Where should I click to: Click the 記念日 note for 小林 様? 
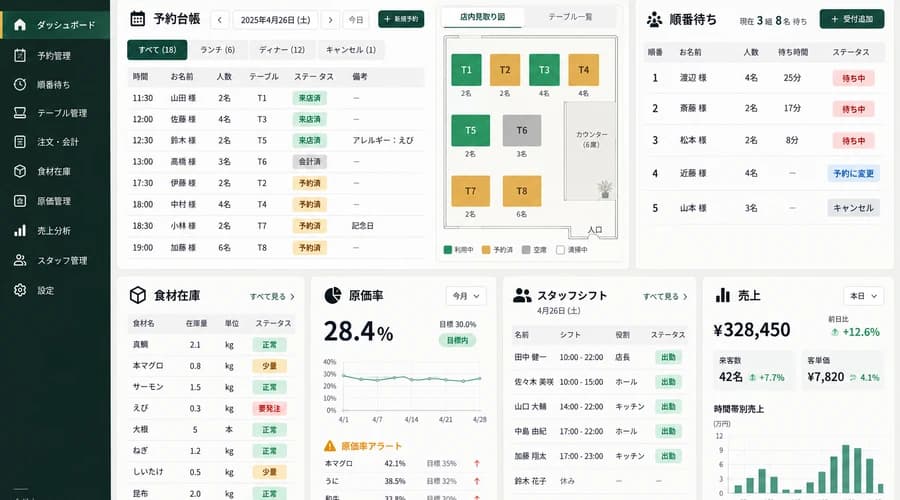[x=363, y=226]
